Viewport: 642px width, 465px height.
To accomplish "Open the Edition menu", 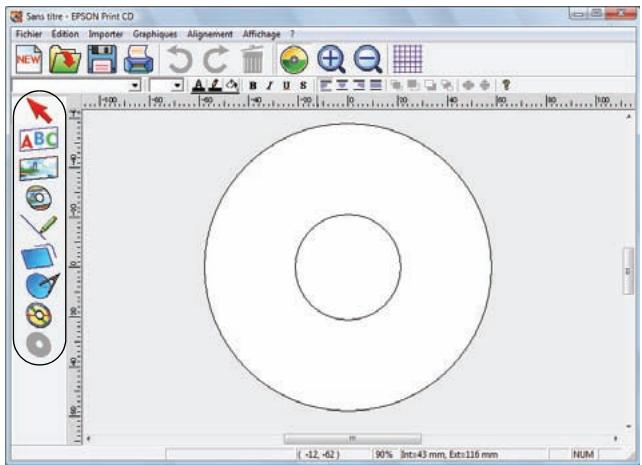I will click(x=65, y=34).
